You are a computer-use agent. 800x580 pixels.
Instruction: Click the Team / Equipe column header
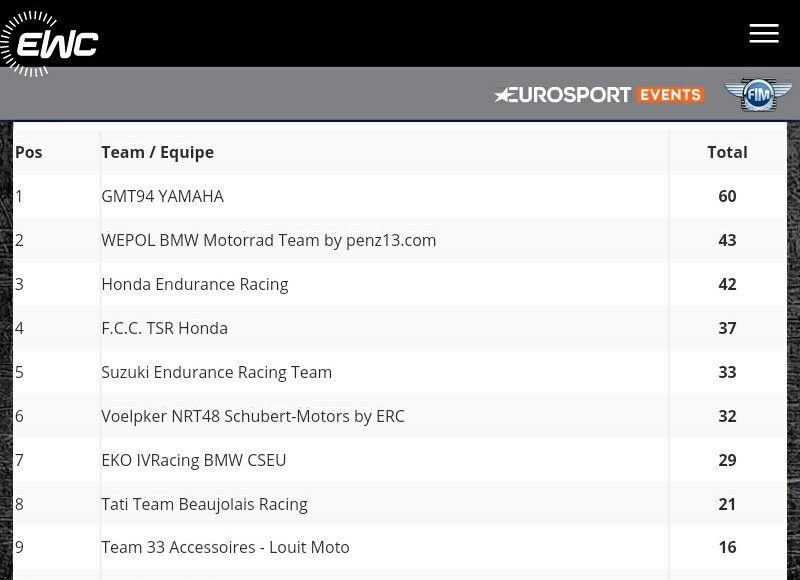(157, 153)
